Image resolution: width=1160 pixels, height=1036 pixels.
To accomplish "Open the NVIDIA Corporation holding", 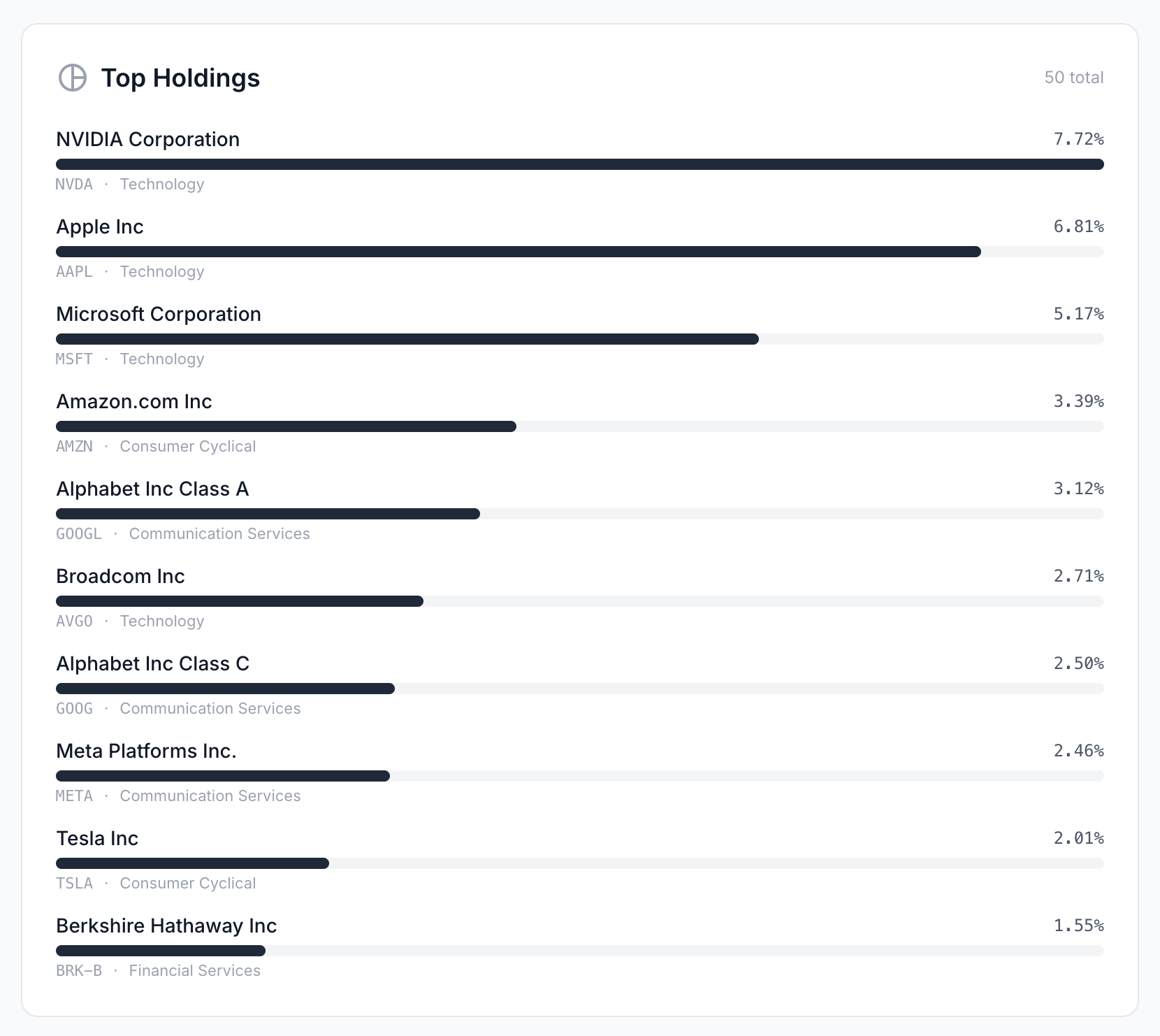I will (147, 139).
